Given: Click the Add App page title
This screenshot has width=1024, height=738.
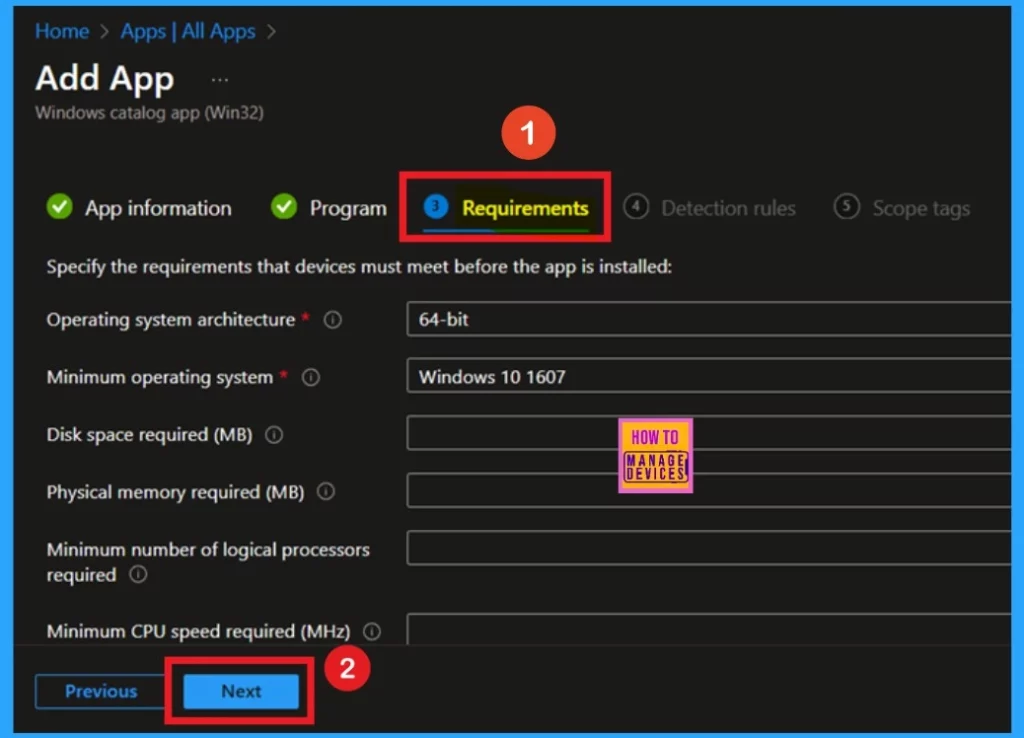Looking at the screenshot, I should tap(104, 79).
